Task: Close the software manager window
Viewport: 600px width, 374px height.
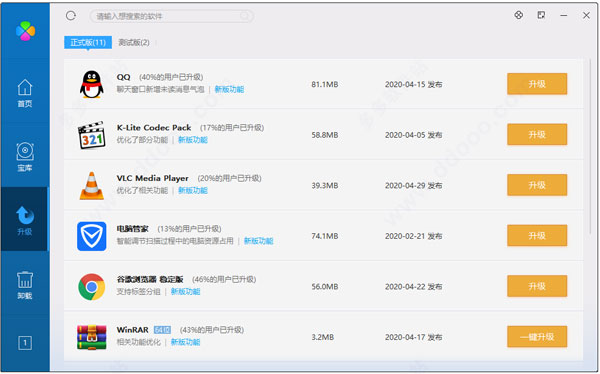Action: click(x=586, y=15)
